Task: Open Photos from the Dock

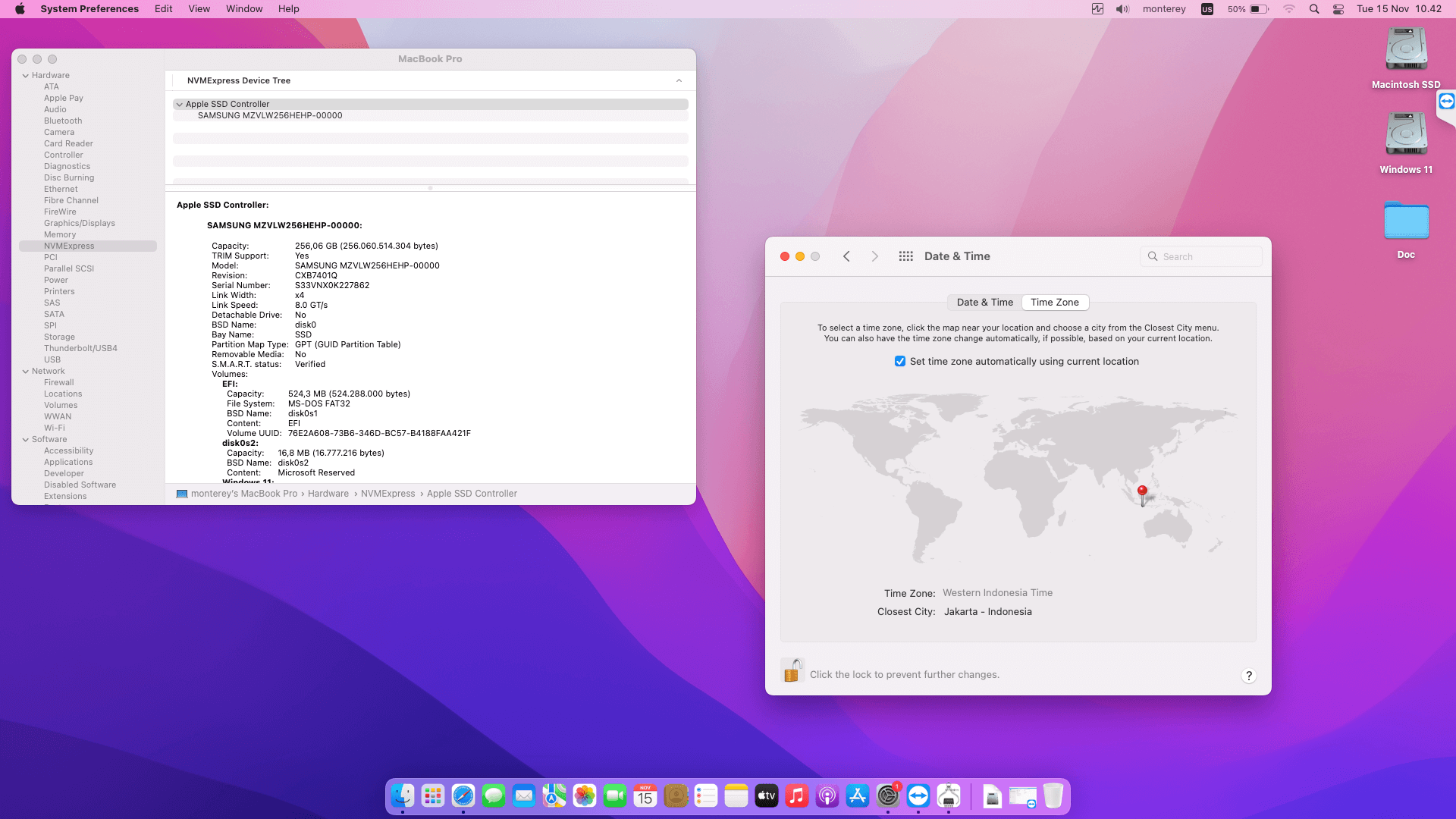Action: (x=585, y=795)
